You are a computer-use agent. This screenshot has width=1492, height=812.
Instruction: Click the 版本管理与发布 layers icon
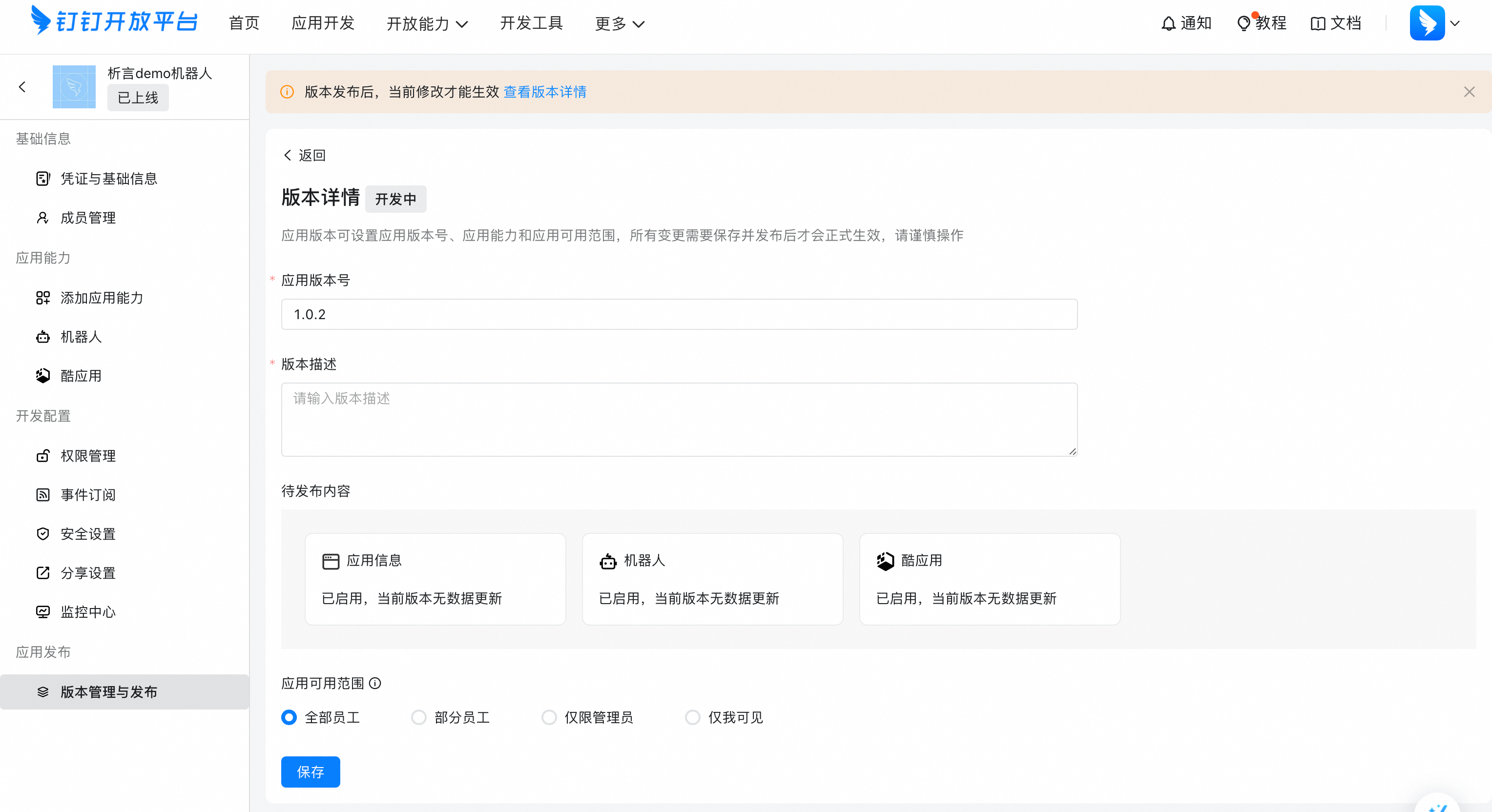(43, 691)
